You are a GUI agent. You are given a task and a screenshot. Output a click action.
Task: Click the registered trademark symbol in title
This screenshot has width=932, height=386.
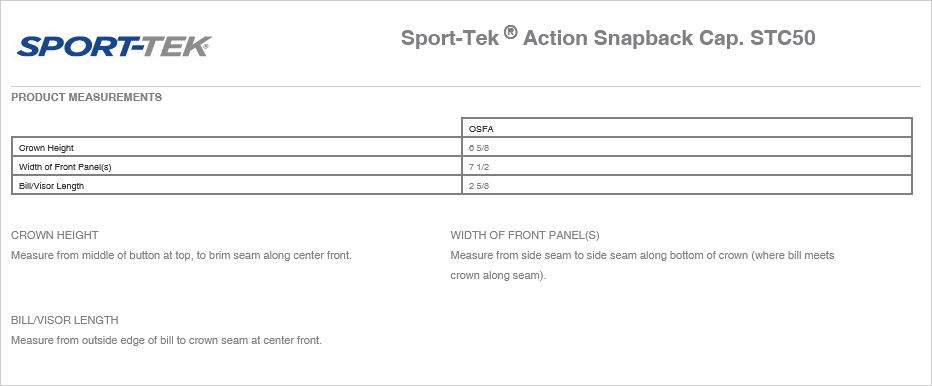click(511, 32)
